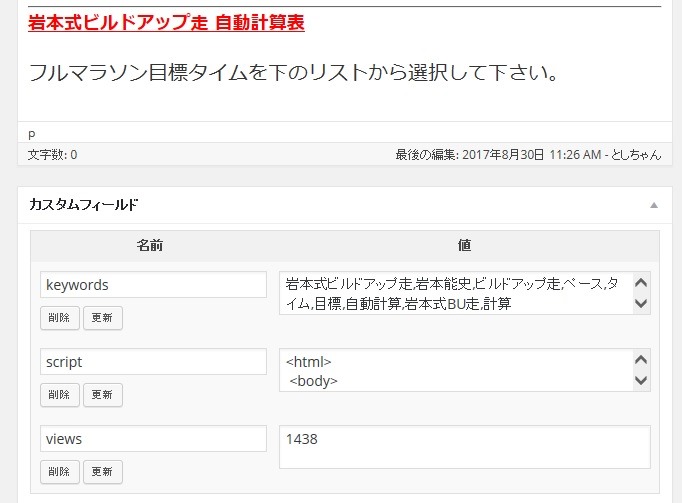Click down arrow in keywords value box
The image size is (682, 503).
coord(641,303)
